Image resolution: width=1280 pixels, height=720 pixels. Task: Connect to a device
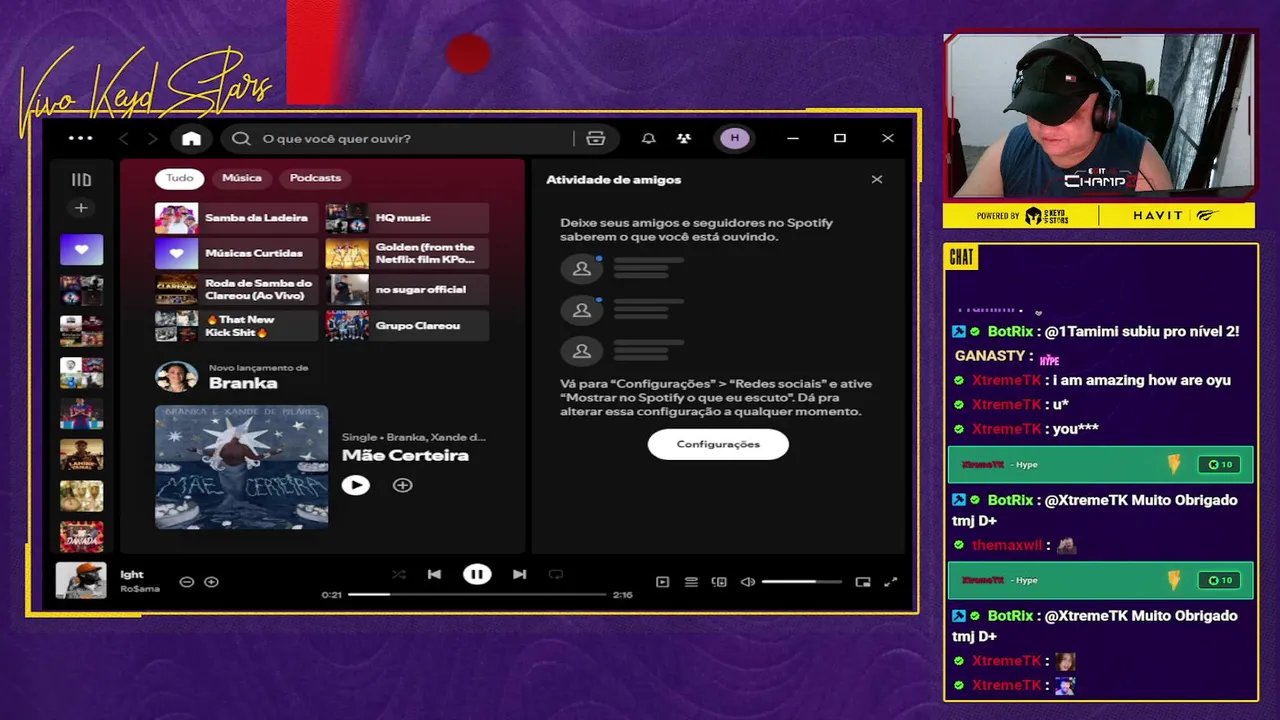719,582
